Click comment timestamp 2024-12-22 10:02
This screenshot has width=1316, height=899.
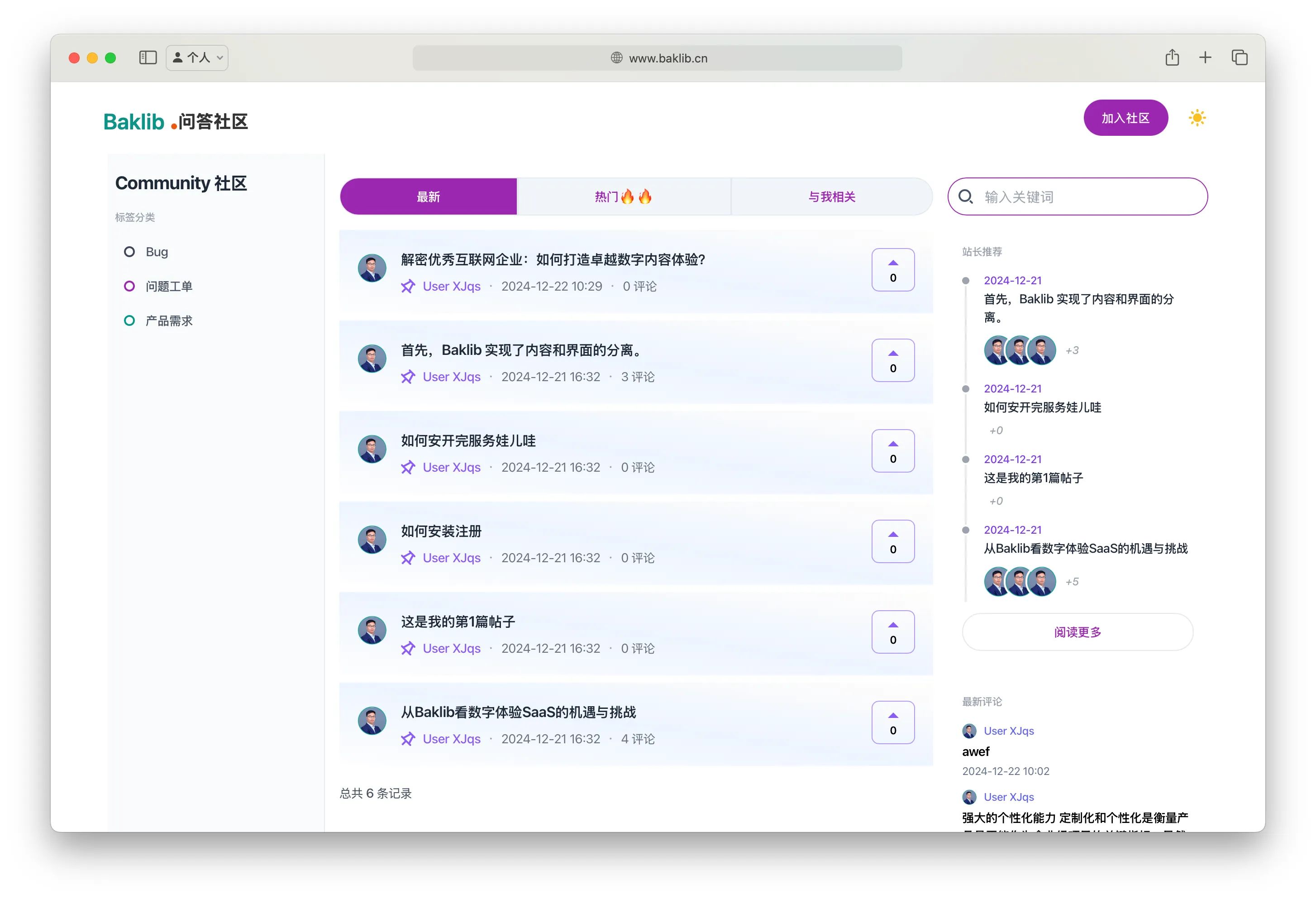click(x=1006, y=771)
